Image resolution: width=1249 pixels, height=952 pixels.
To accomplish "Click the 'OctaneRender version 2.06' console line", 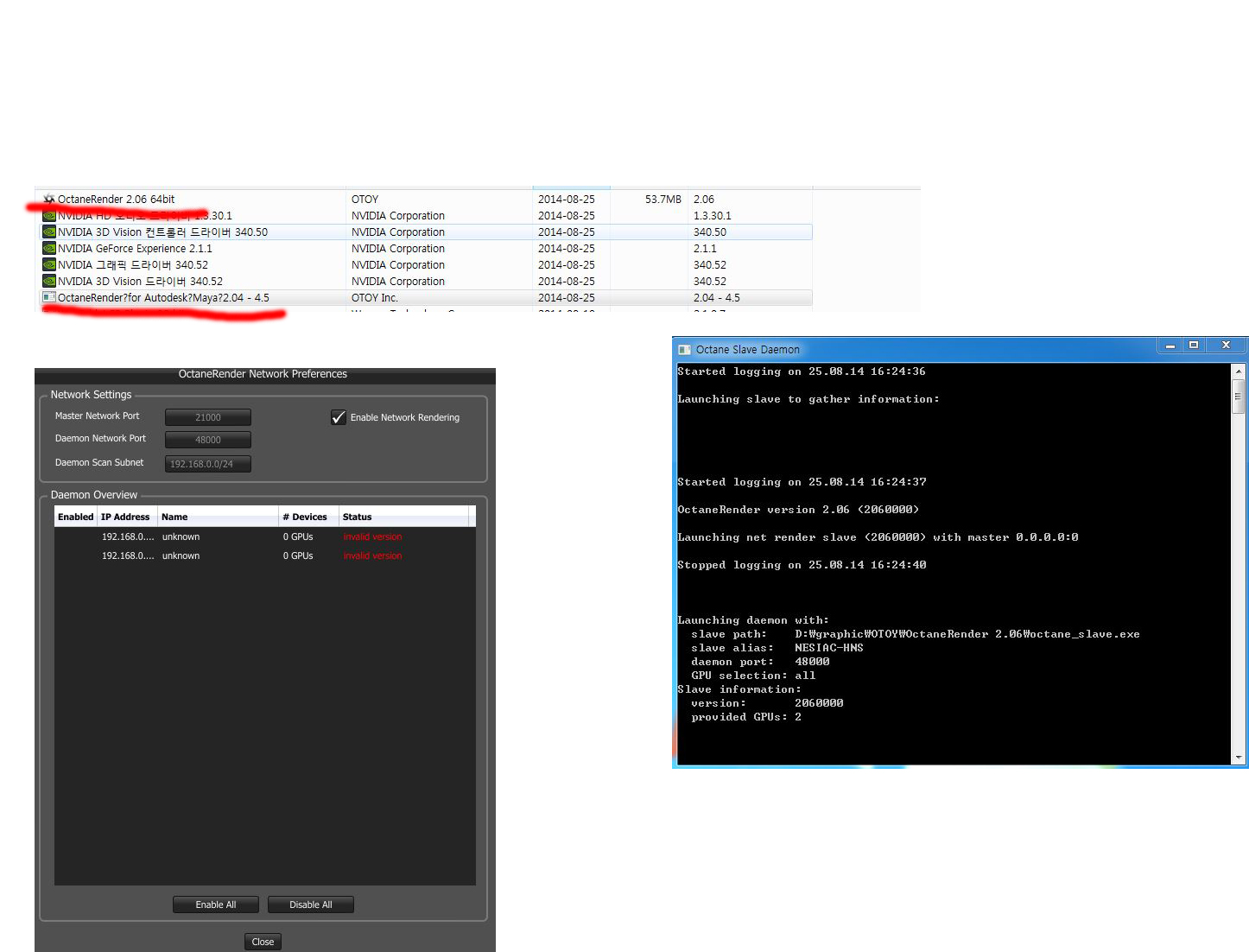I will (x=798, y=510).
